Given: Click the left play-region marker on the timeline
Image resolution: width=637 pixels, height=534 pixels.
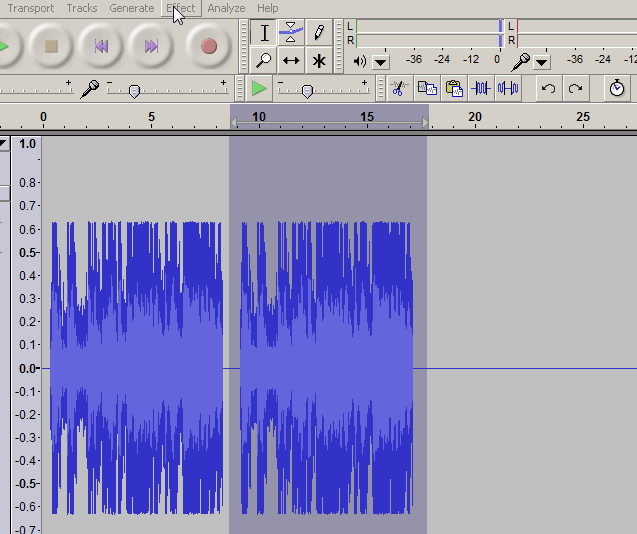Looking at the screenshot, I should [x=234, y=122].
